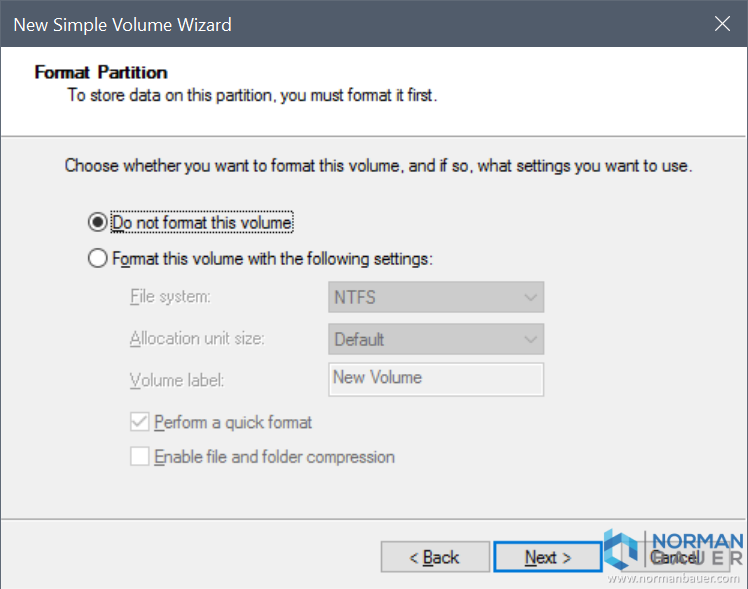The height and width of the screenshot is (589, 748).
Task: Toggle the 'Perform a quick format' checkbox
Action: tap(141, 423)
